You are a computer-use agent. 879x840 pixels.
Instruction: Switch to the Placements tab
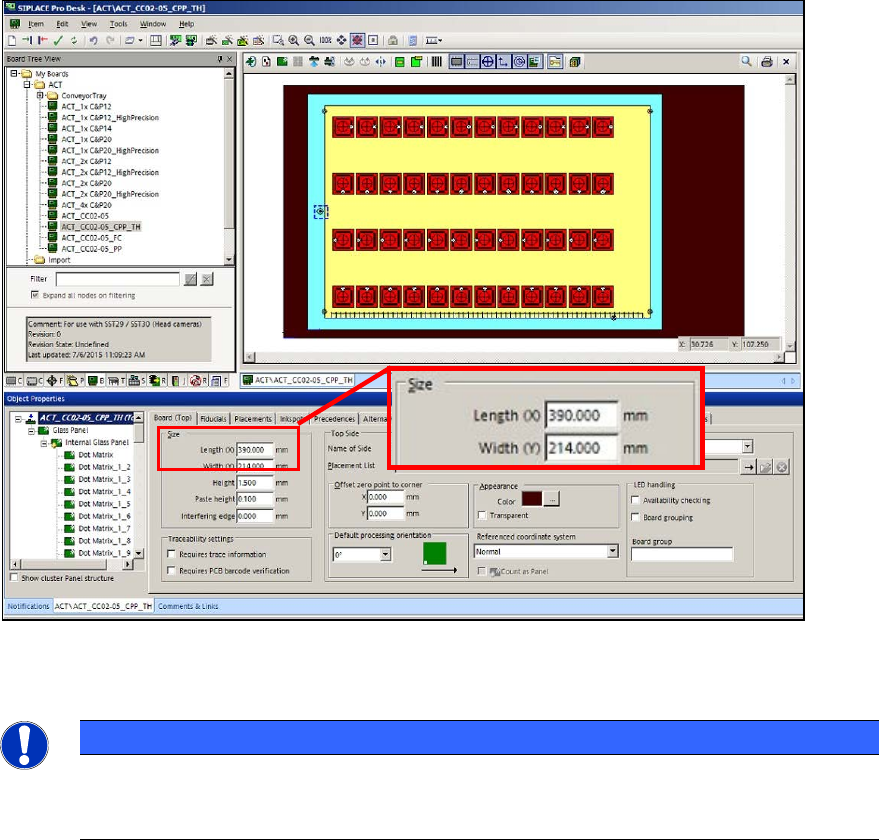pos(253,419)
